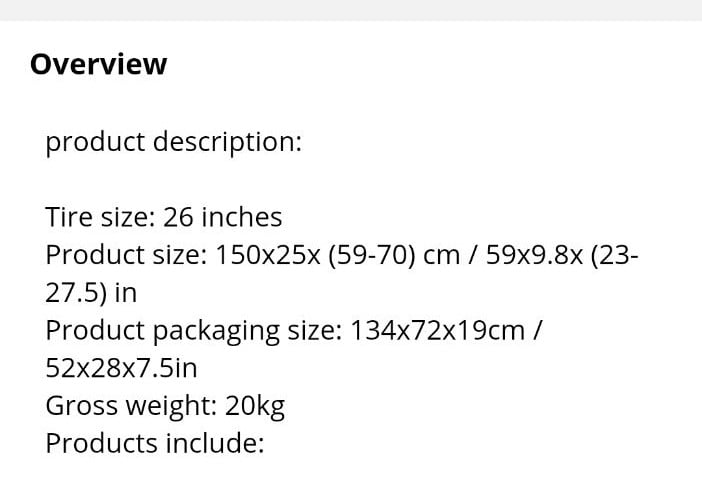702x492 pixels.
Task: Click the 'Tire size: 26 inches' line
Action: [164, 217]
